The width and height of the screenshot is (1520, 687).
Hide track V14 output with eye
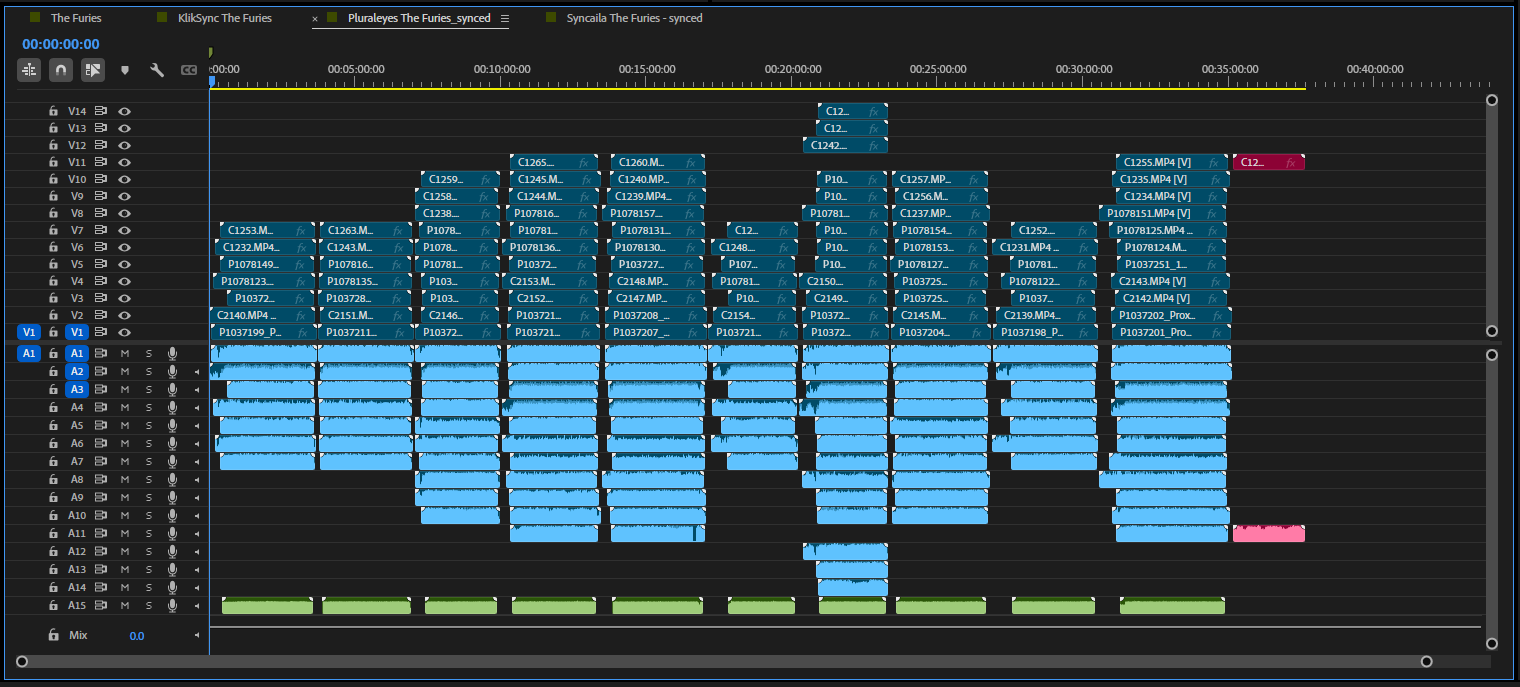125,111
